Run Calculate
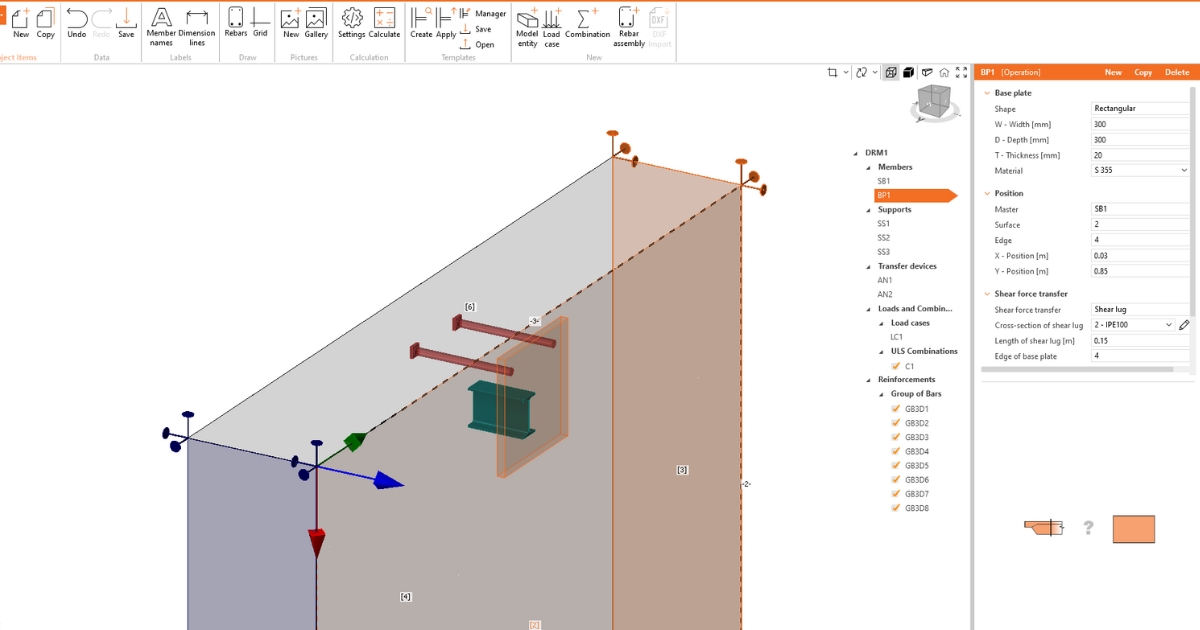The height and width of the screenshot is (630, 1200). [x=384, y=22]
